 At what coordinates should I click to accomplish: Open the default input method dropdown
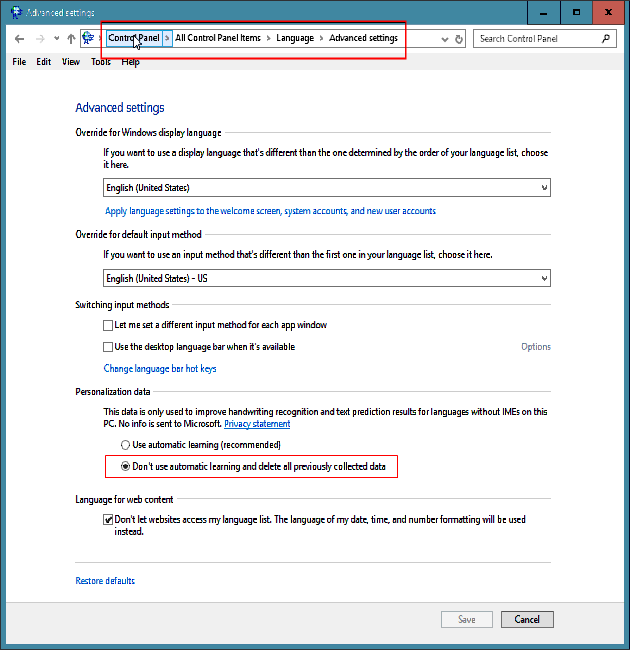tap(327, 278)
